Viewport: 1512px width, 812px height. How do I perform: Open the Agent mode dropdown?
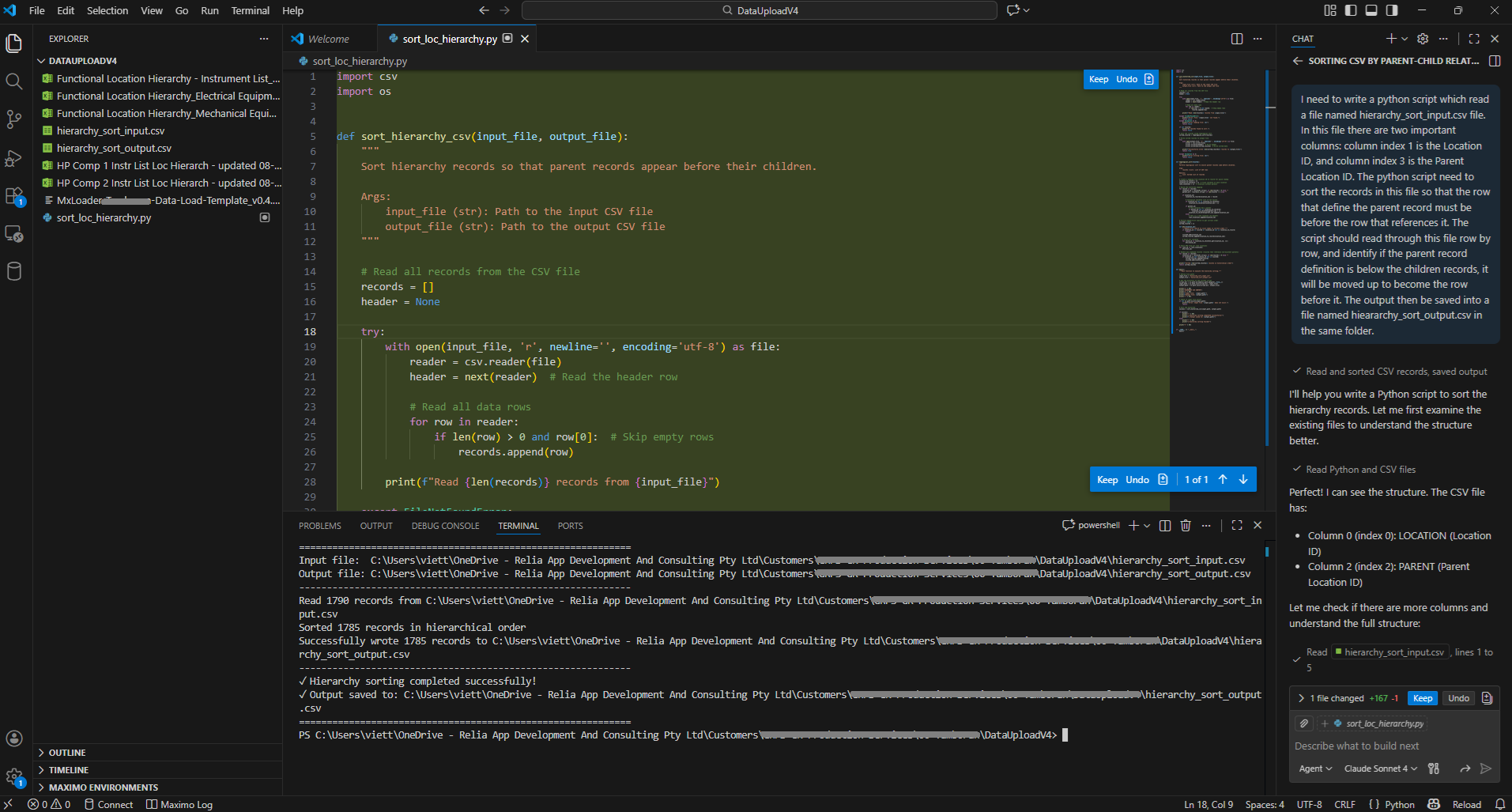1315,769
